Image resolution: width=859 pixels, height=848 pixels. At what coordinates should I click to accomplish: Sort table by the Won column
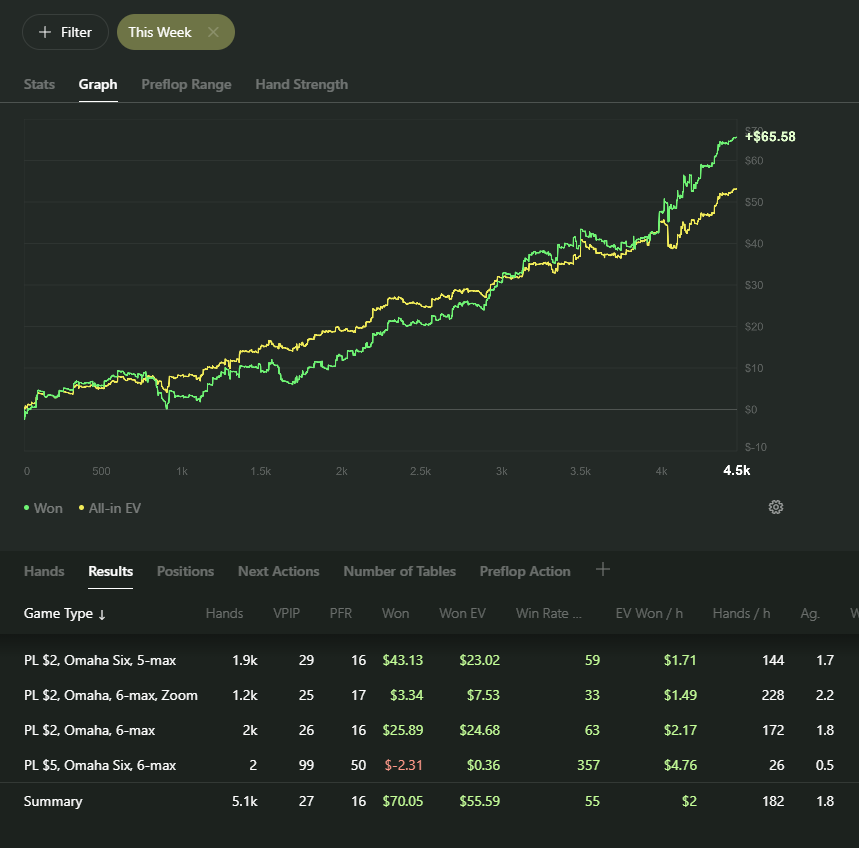point(395,614)
